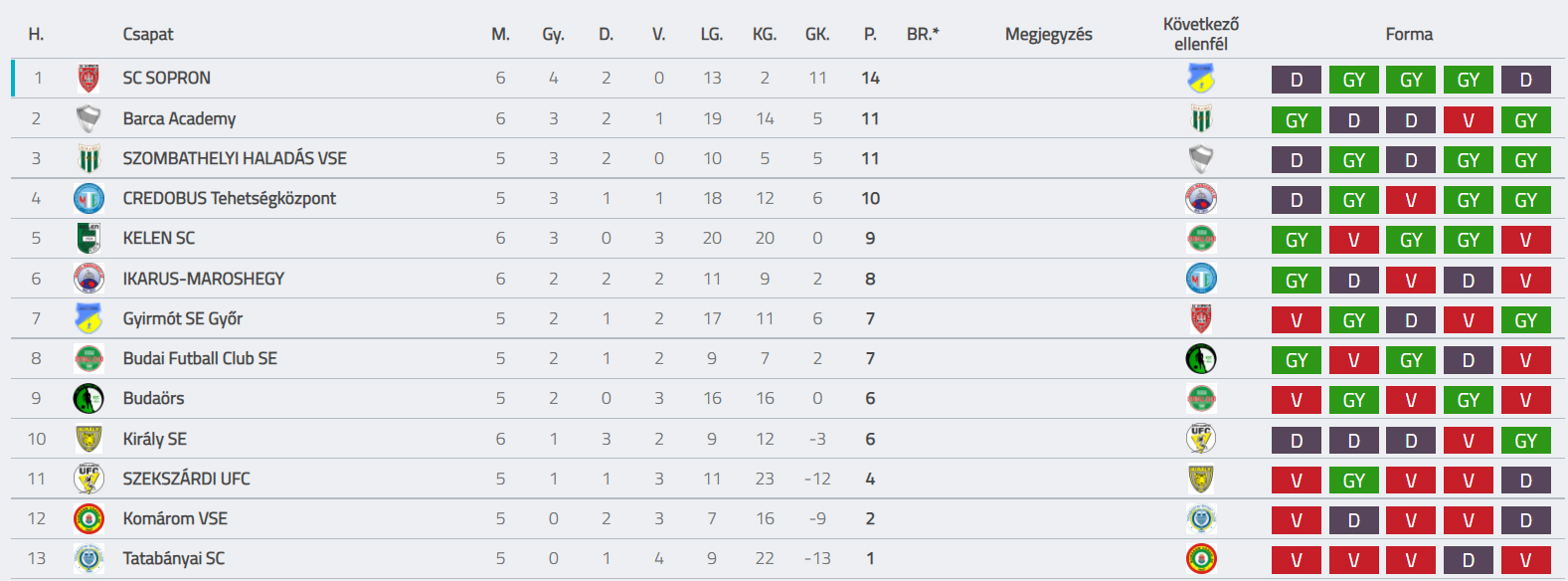The height and width of the screenshot is (581, 1568).
Task: Click the Forma column header
Action: [x=1409, y=34]
